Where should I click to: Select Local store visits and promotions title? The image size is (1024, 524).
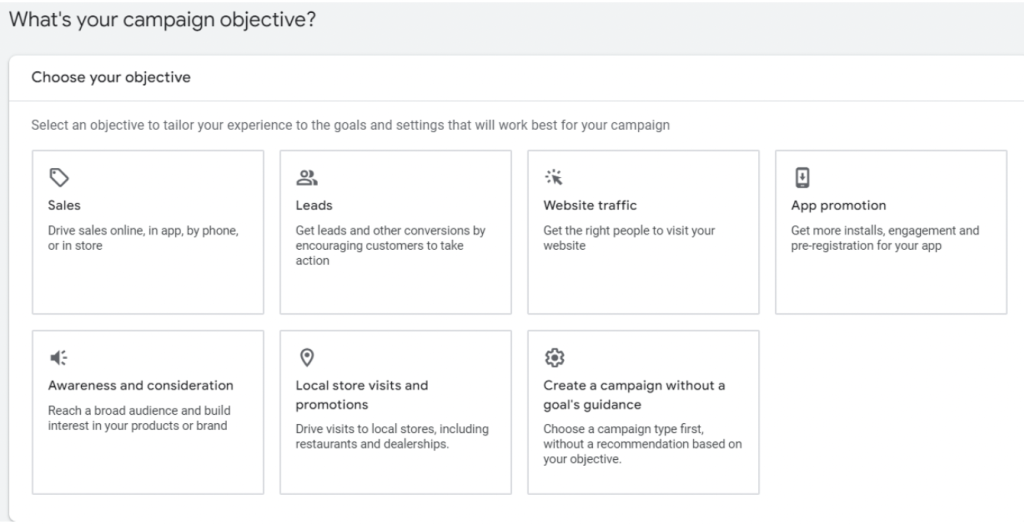click(362, 395)
